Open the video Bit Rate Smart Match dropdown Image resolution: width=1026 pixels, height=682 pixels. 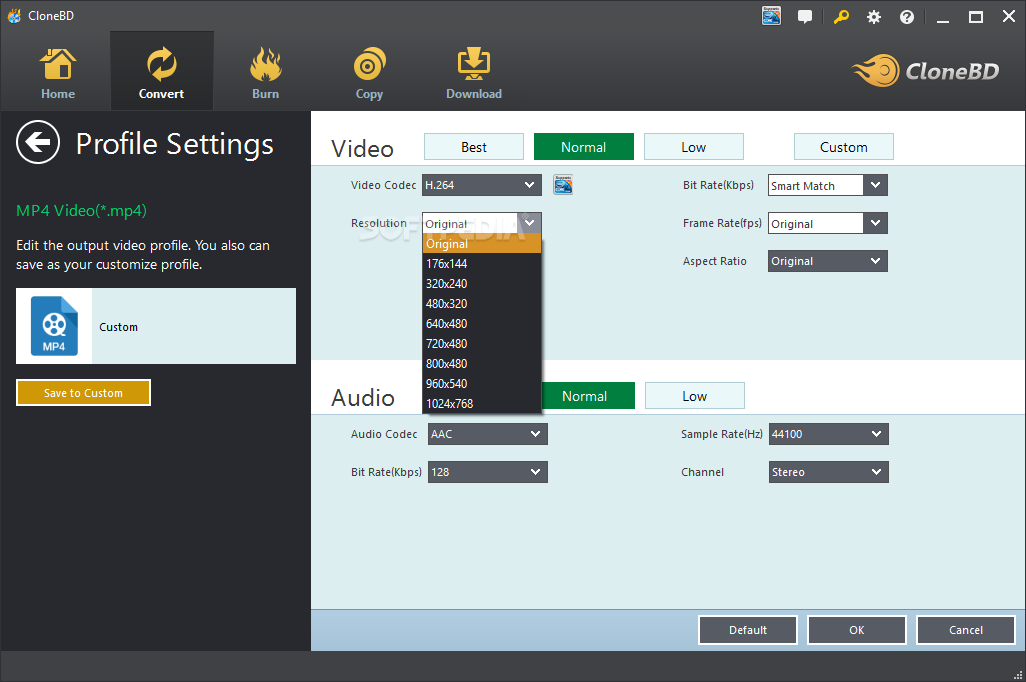tap(876, 185)
